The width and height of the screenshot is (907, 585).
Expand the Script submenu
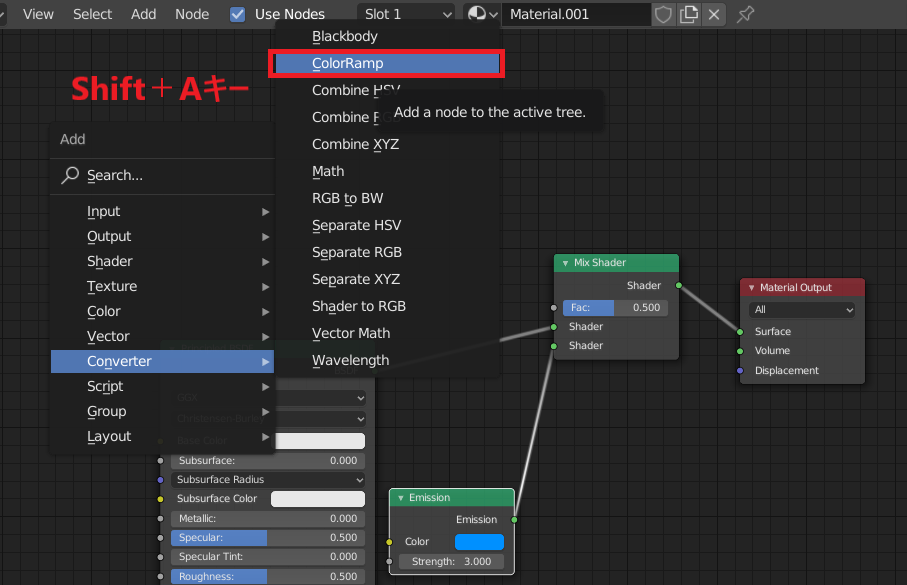point(163,386)
